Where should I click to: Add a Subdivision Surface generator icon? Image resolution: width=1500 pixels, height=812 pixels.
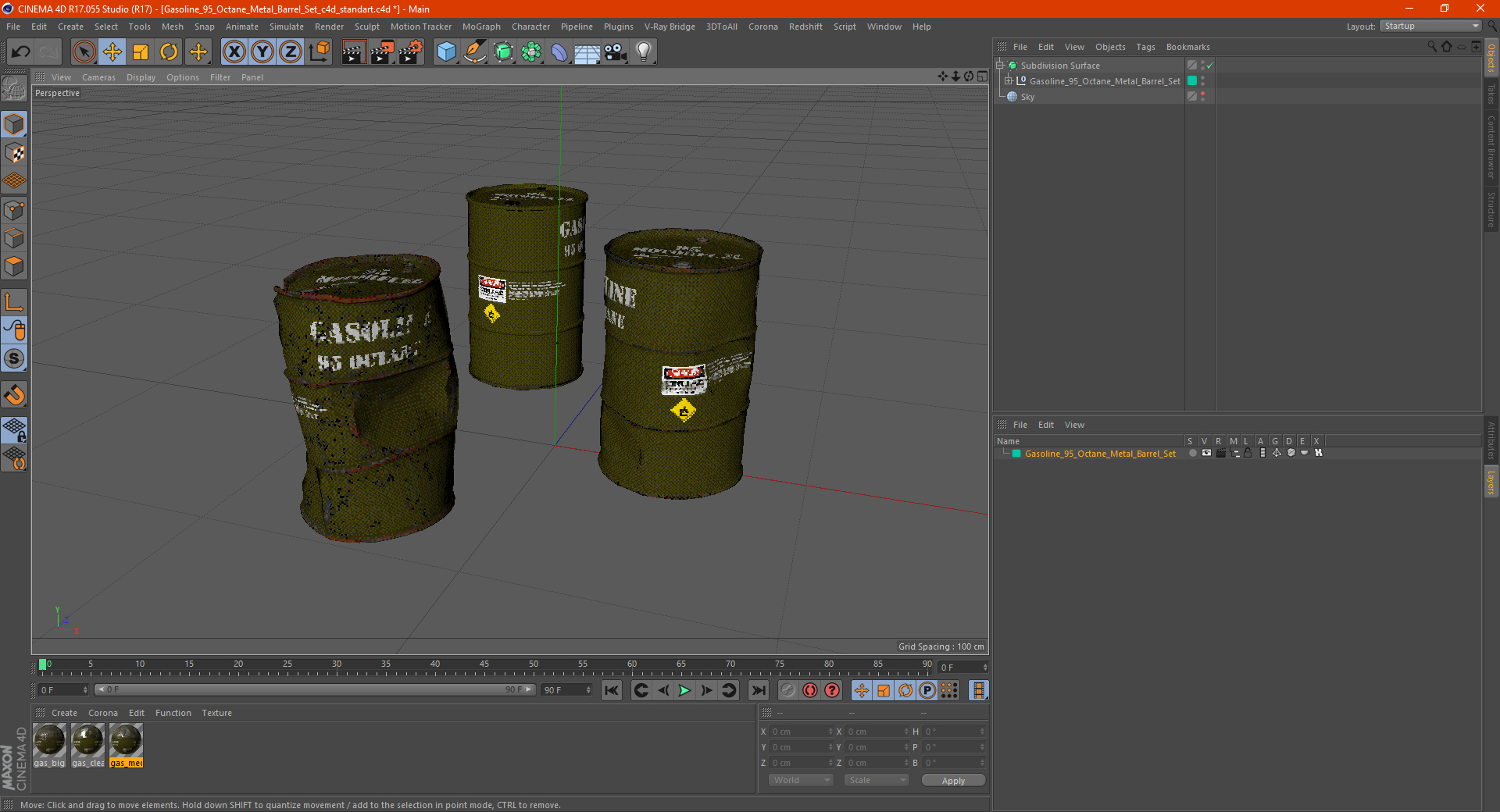[x=503, y=52]
